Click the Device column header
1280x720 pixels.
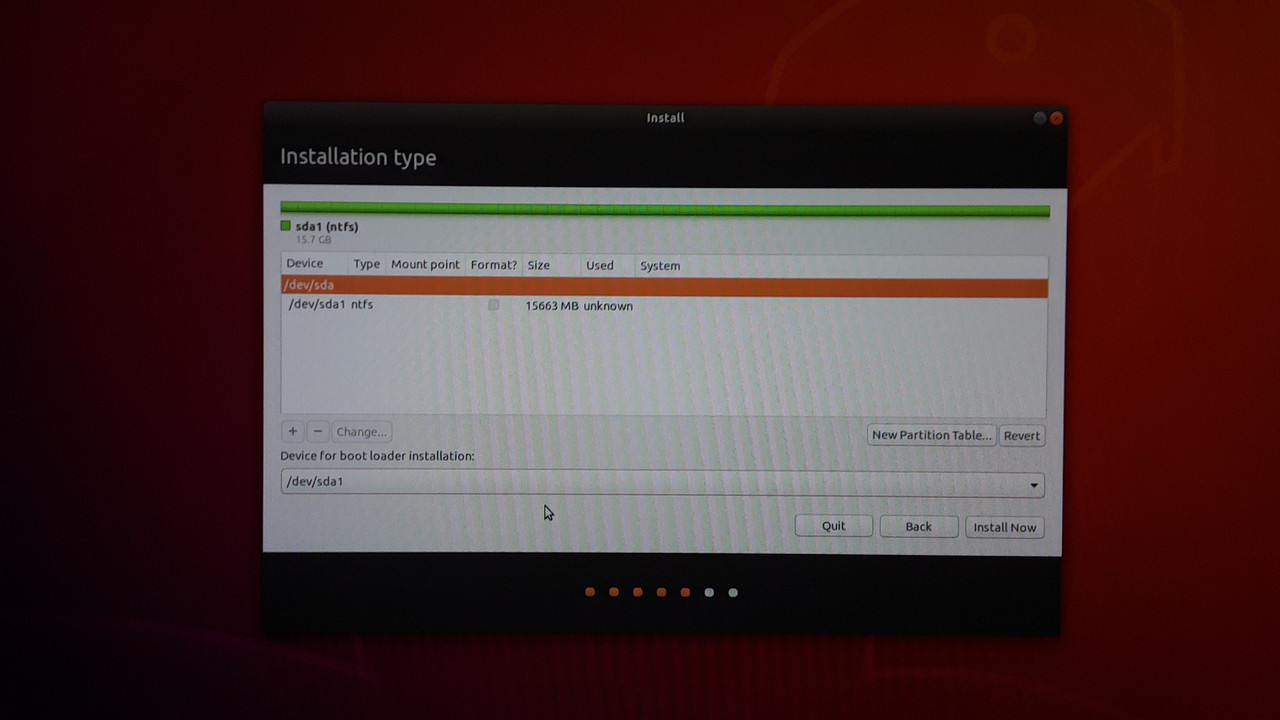(x=305, y=263)
